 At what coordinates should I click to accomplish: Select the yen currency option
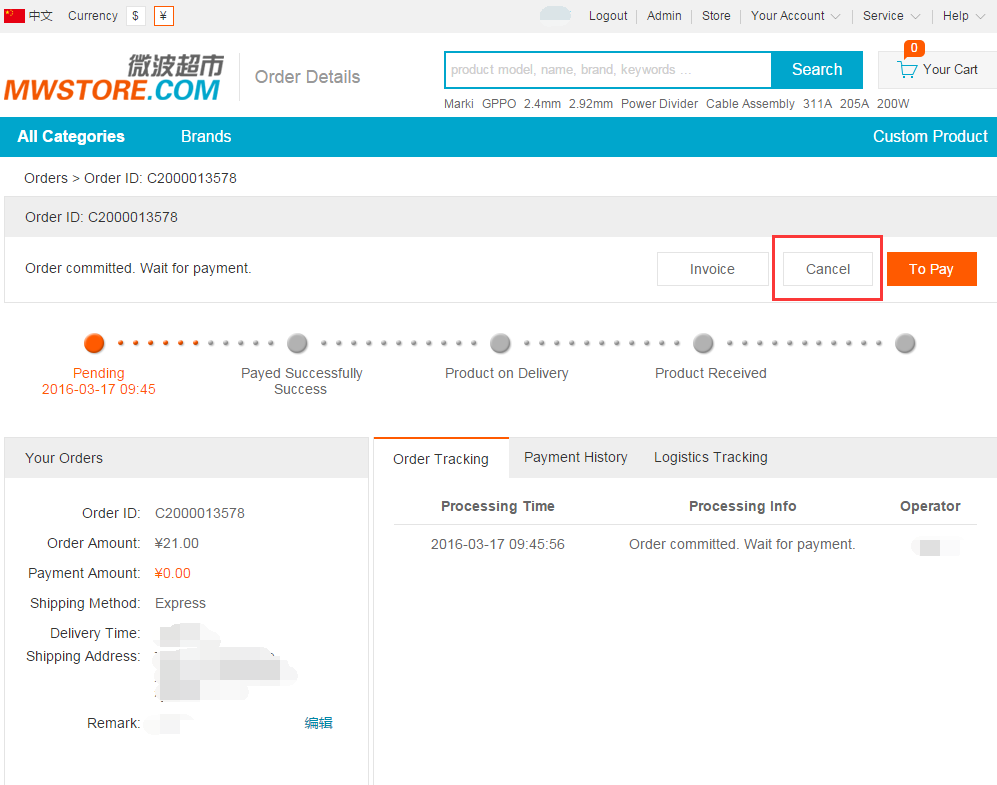coord(163,16)
